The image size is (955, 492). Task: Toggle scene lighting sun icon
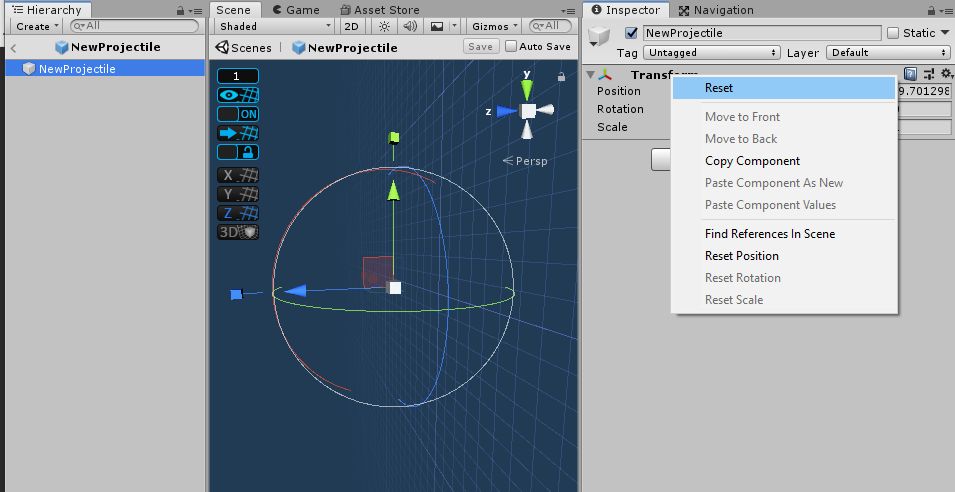tap(384, 26)
